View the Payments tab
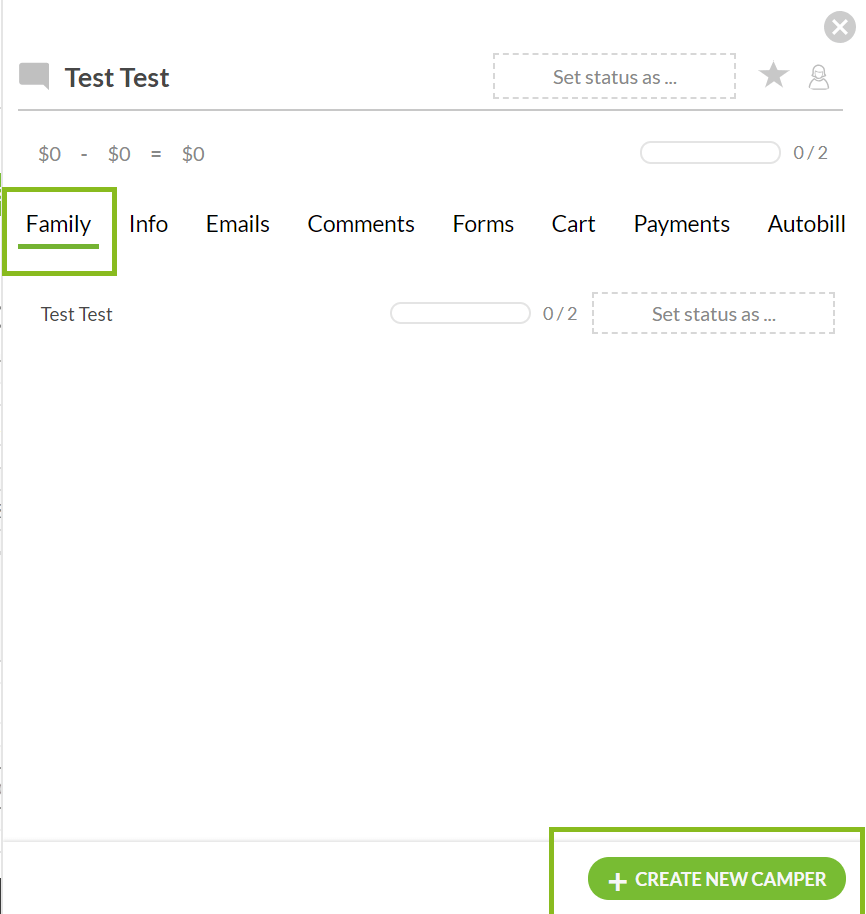 click(682, 224)
